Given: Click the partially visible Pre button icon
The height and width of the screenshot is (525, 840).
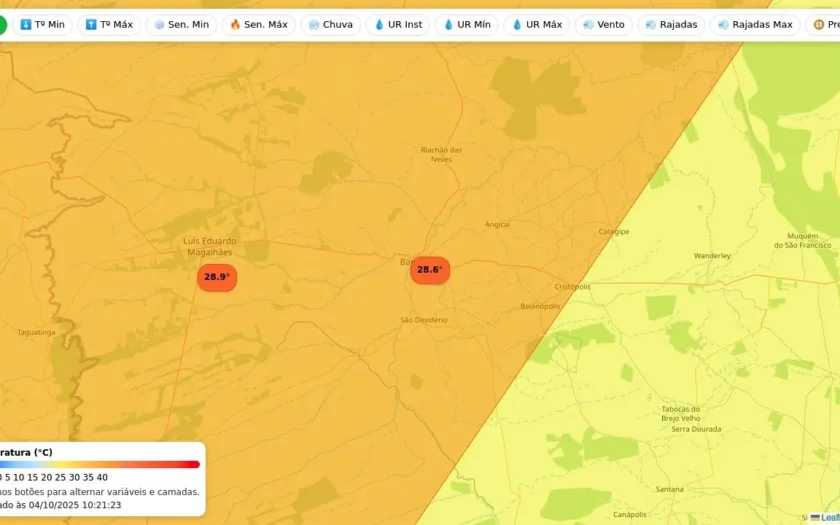Looking at the screenshot, I should (819, 25).
